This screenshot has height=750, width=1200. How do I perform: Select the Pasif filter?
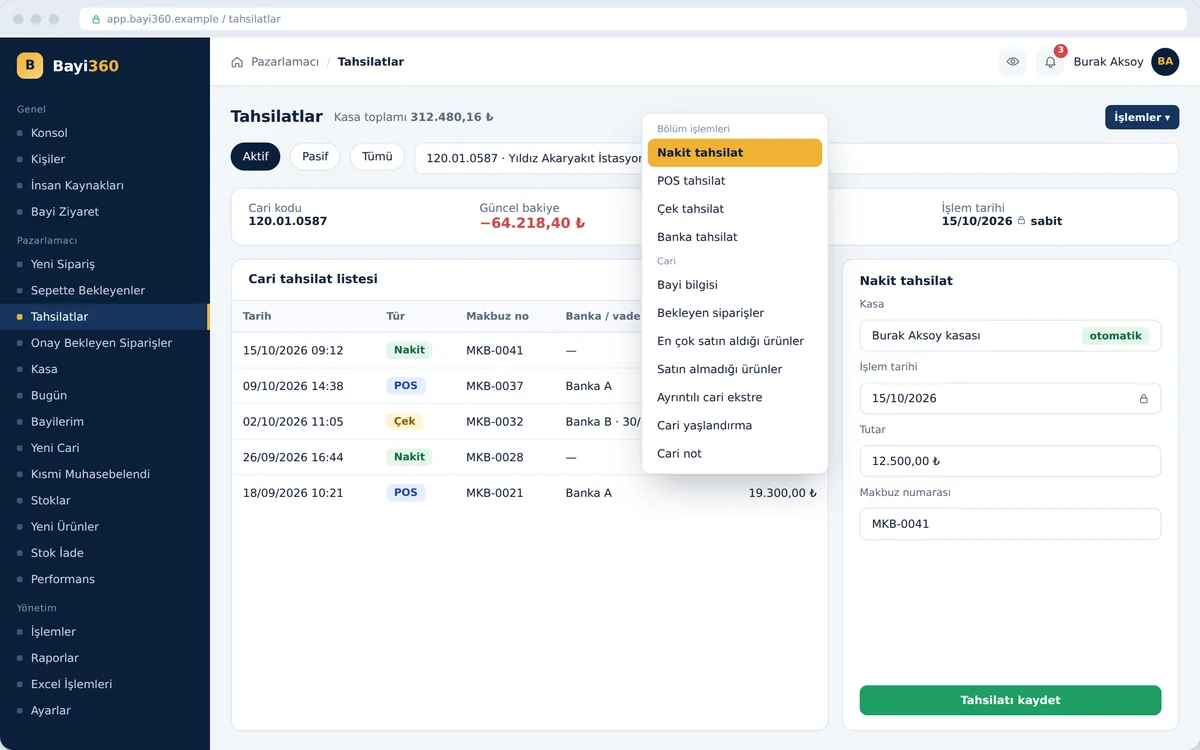click(x=315, y=157)
